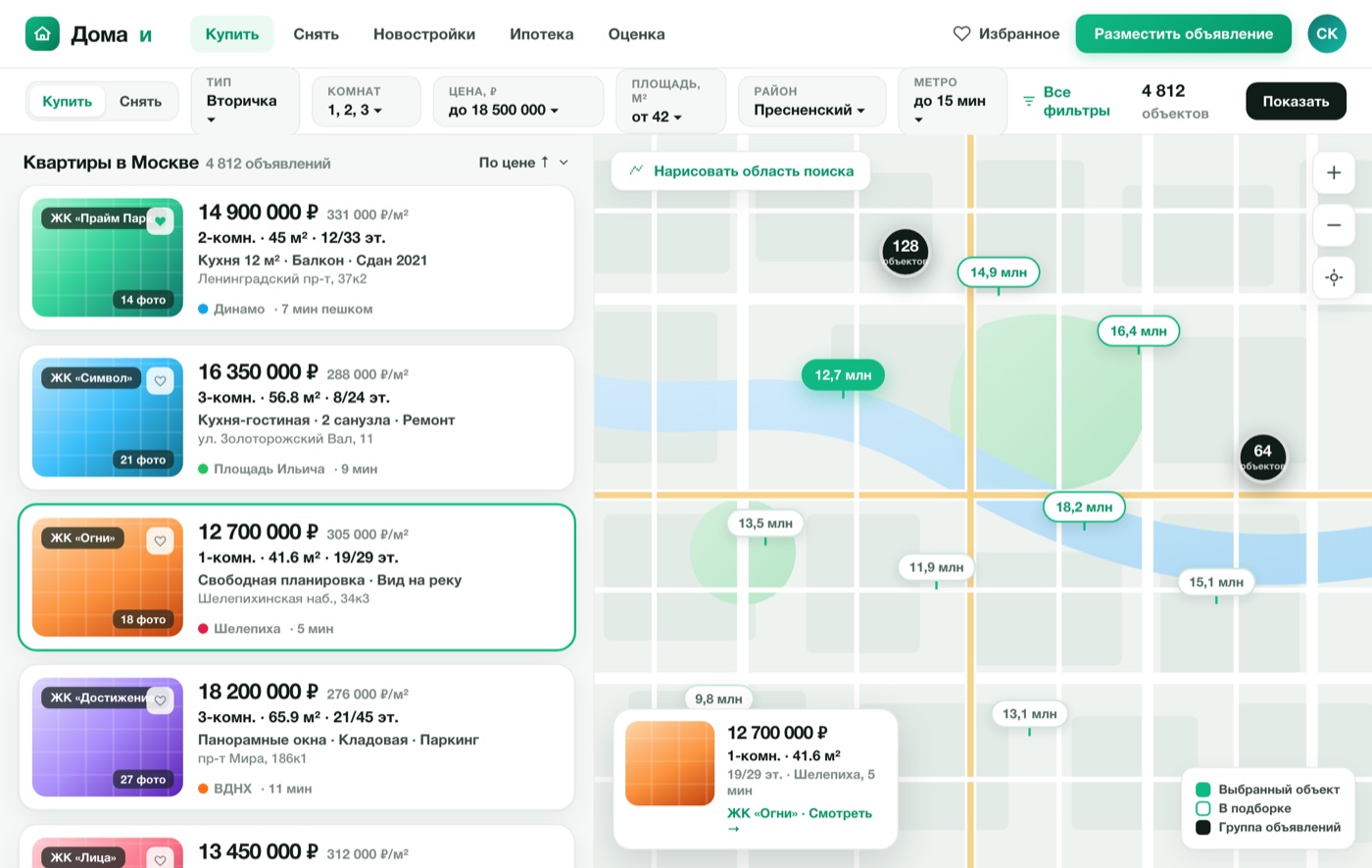
Task: Click the 13,1 млн map marker
Action: click(1030, 714)
